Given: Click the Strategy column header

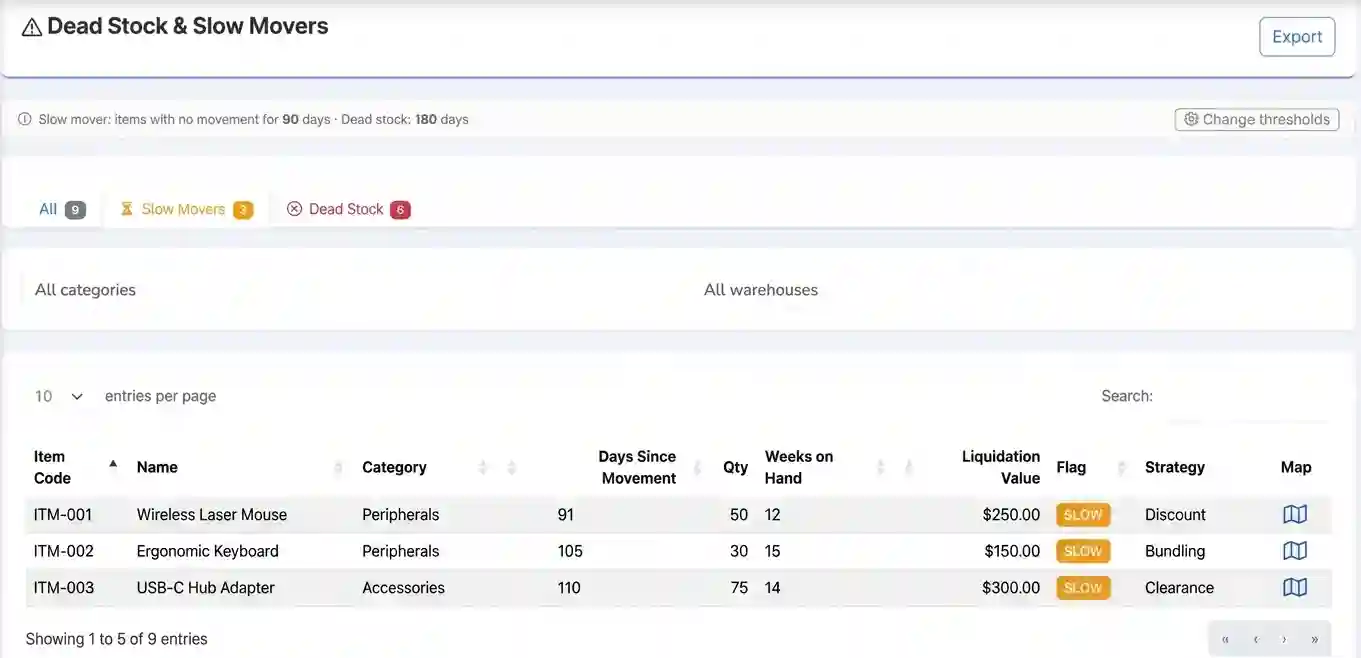Looking at the screenshot, I should pyautogui.click(x=1175, y=467).
